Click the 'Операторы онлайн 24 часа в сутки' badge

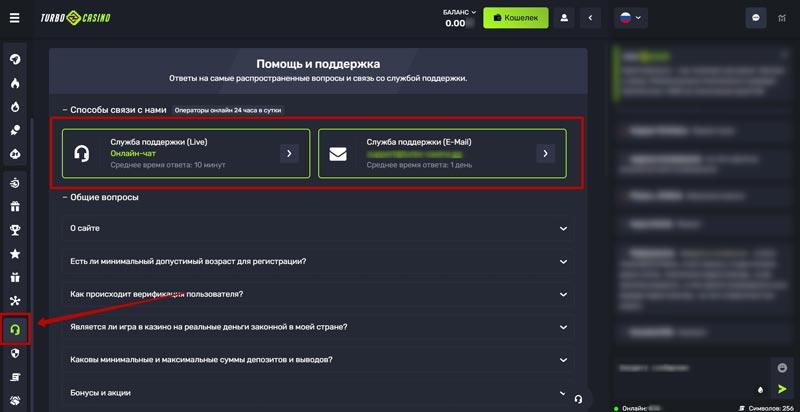228,110
